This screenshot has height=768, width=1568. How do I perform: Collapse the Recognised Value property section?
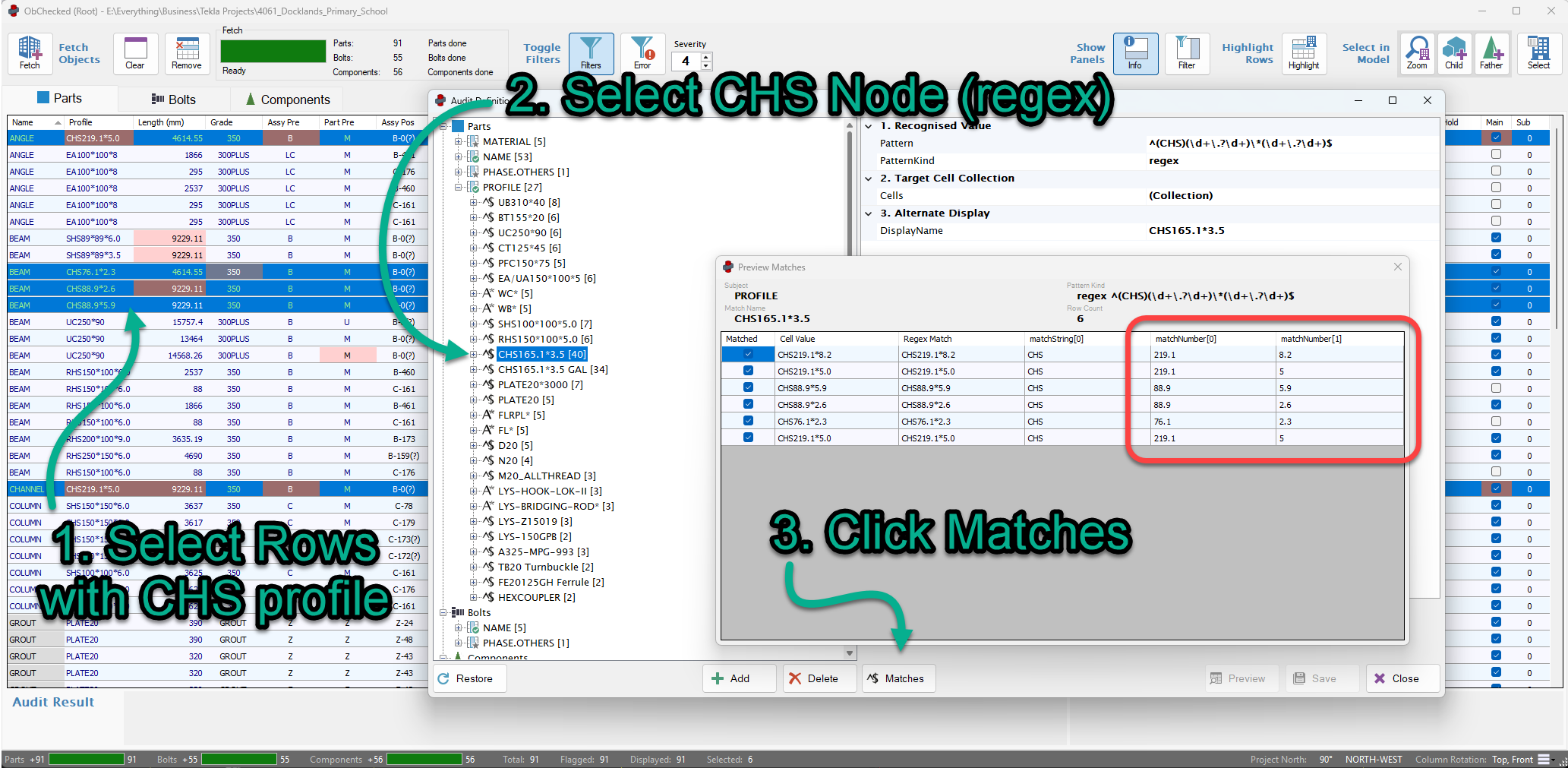click(869, 126)
